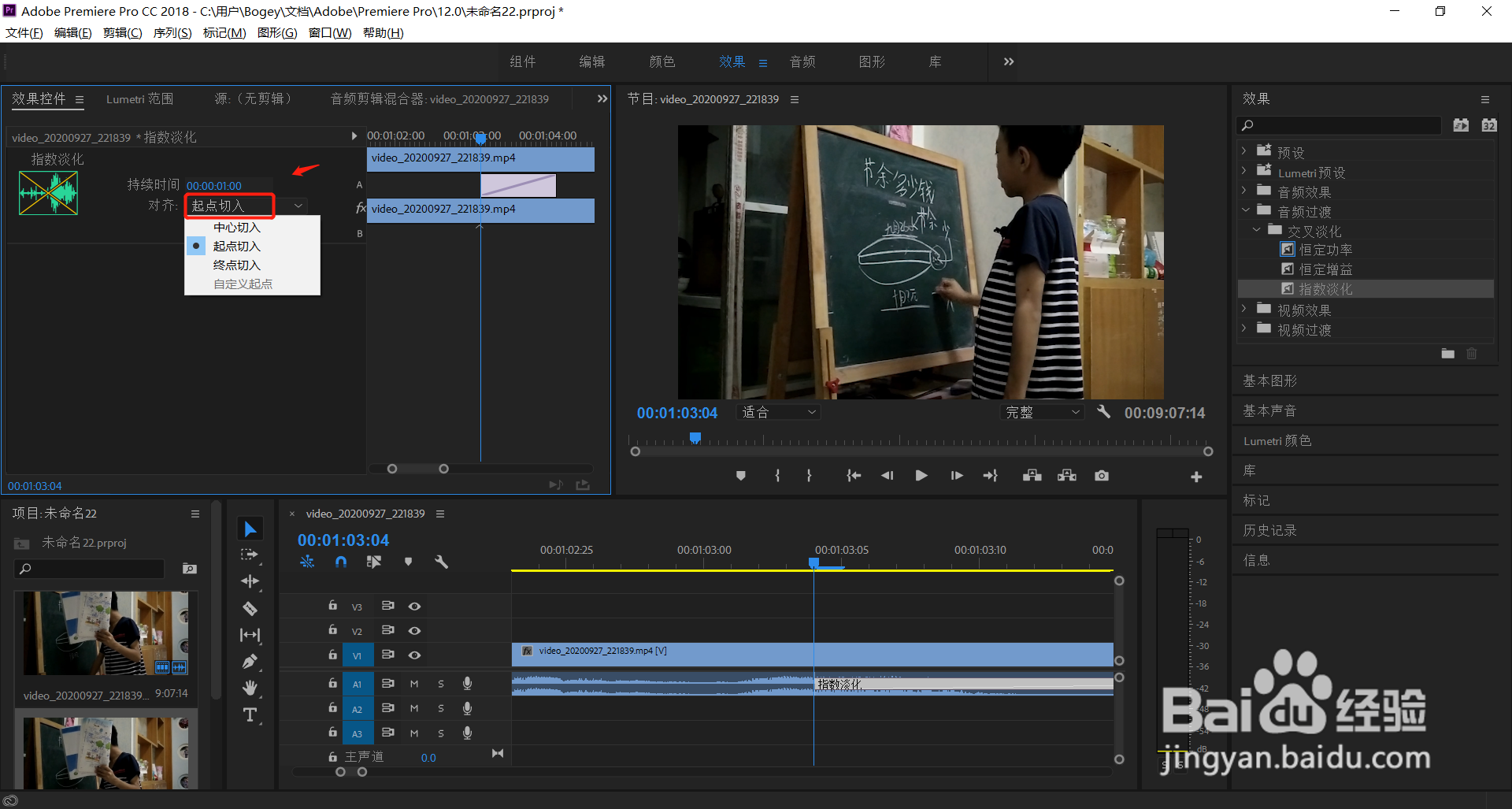Show overflow workspaces chevron
1512x809 pixels.
click(x=1009, y=61)
